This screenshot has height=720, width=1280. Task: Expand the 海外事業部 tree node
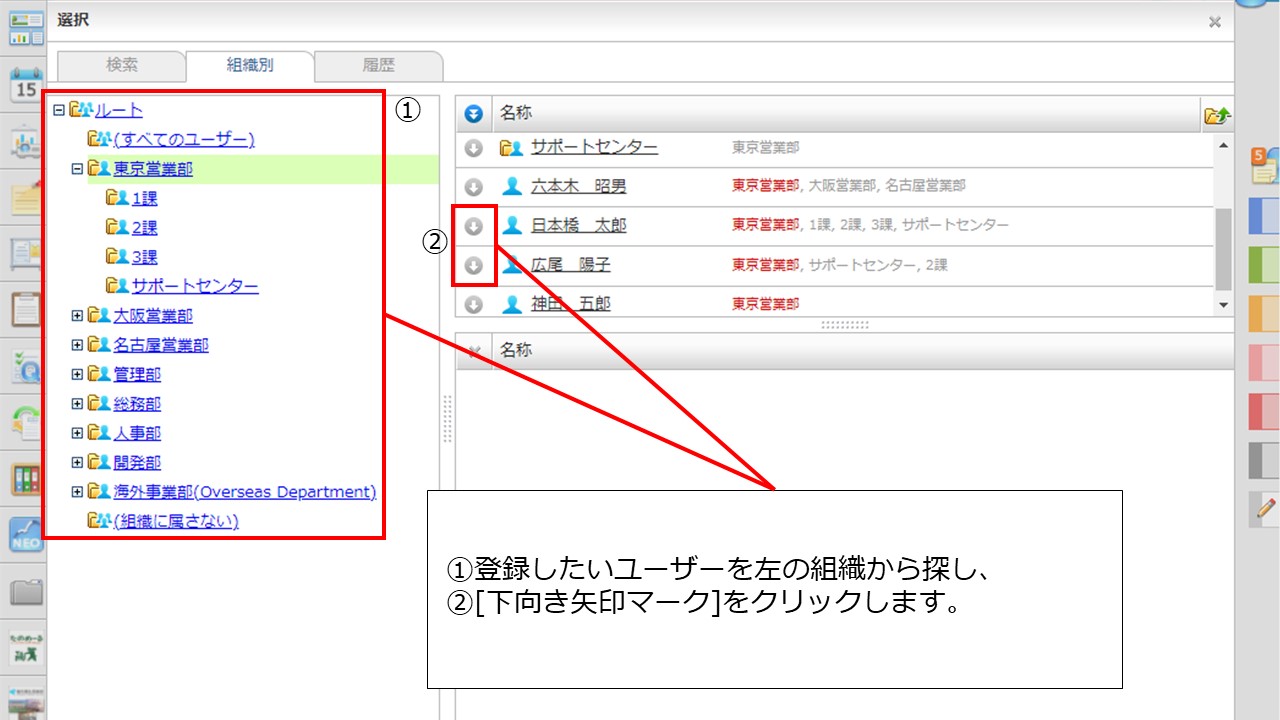click(x=77, y=492)
